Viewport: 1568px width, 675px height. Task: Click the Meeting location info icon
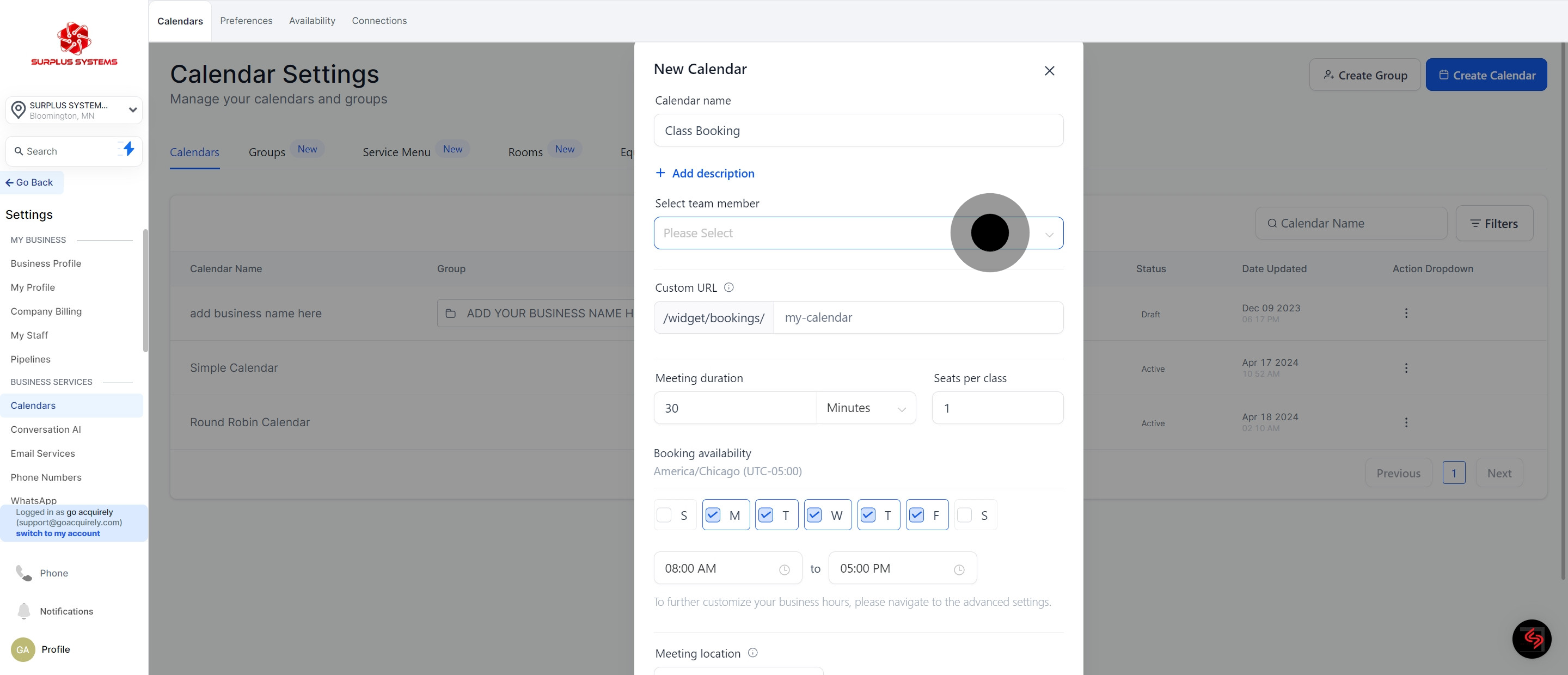point(752,653)
